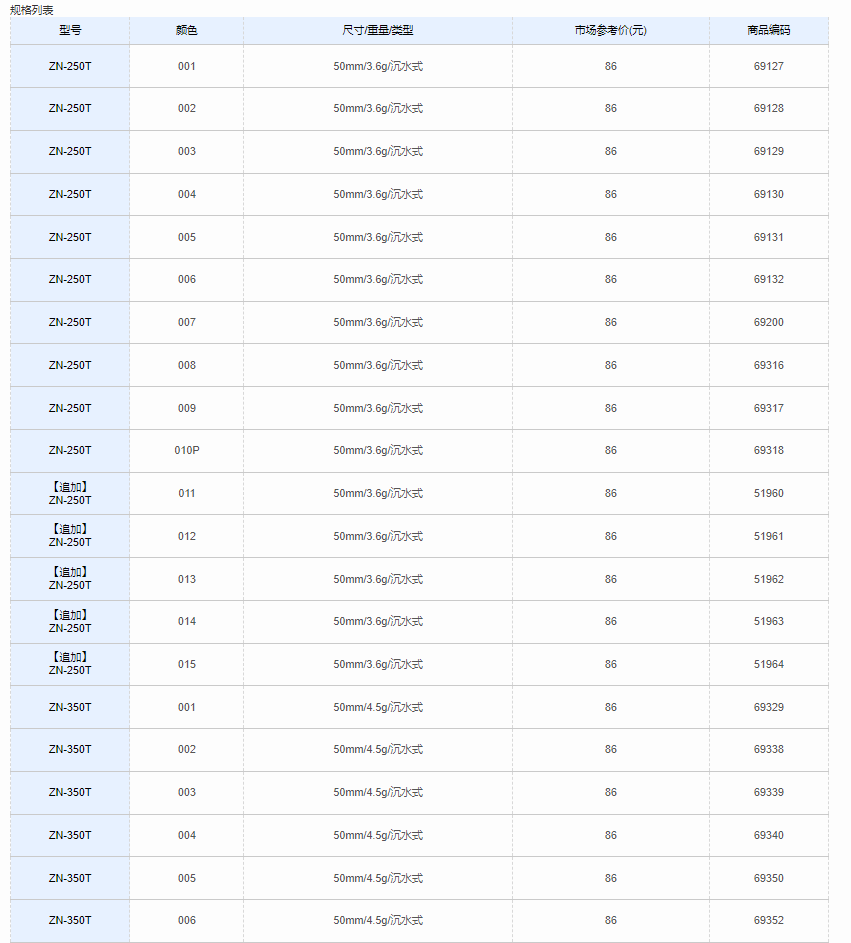Click the 【追加】ZN-250T model for color 015

point(70,664)
